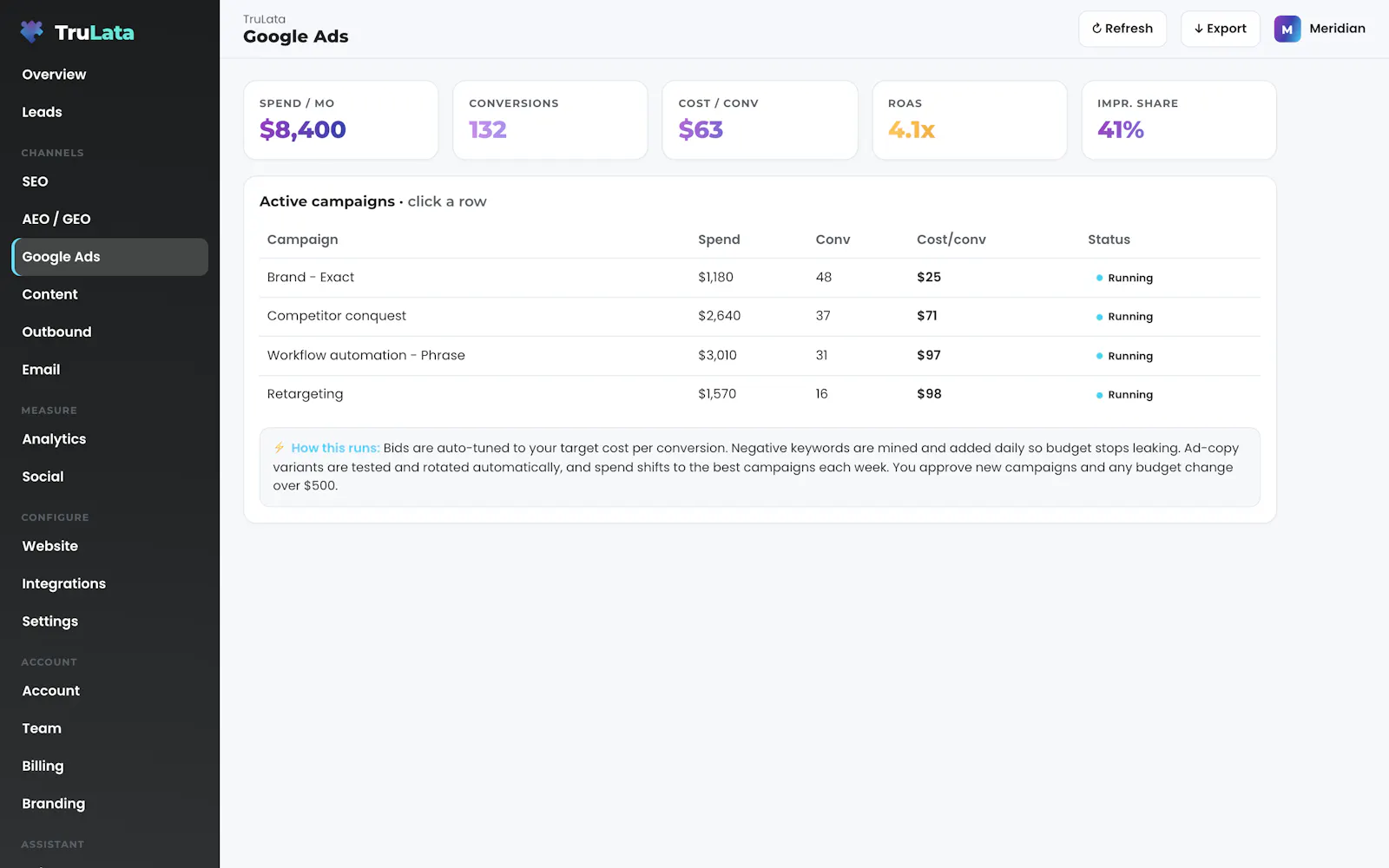Click the Export button
The image size is (1389, 868).
coord(1220,29)
